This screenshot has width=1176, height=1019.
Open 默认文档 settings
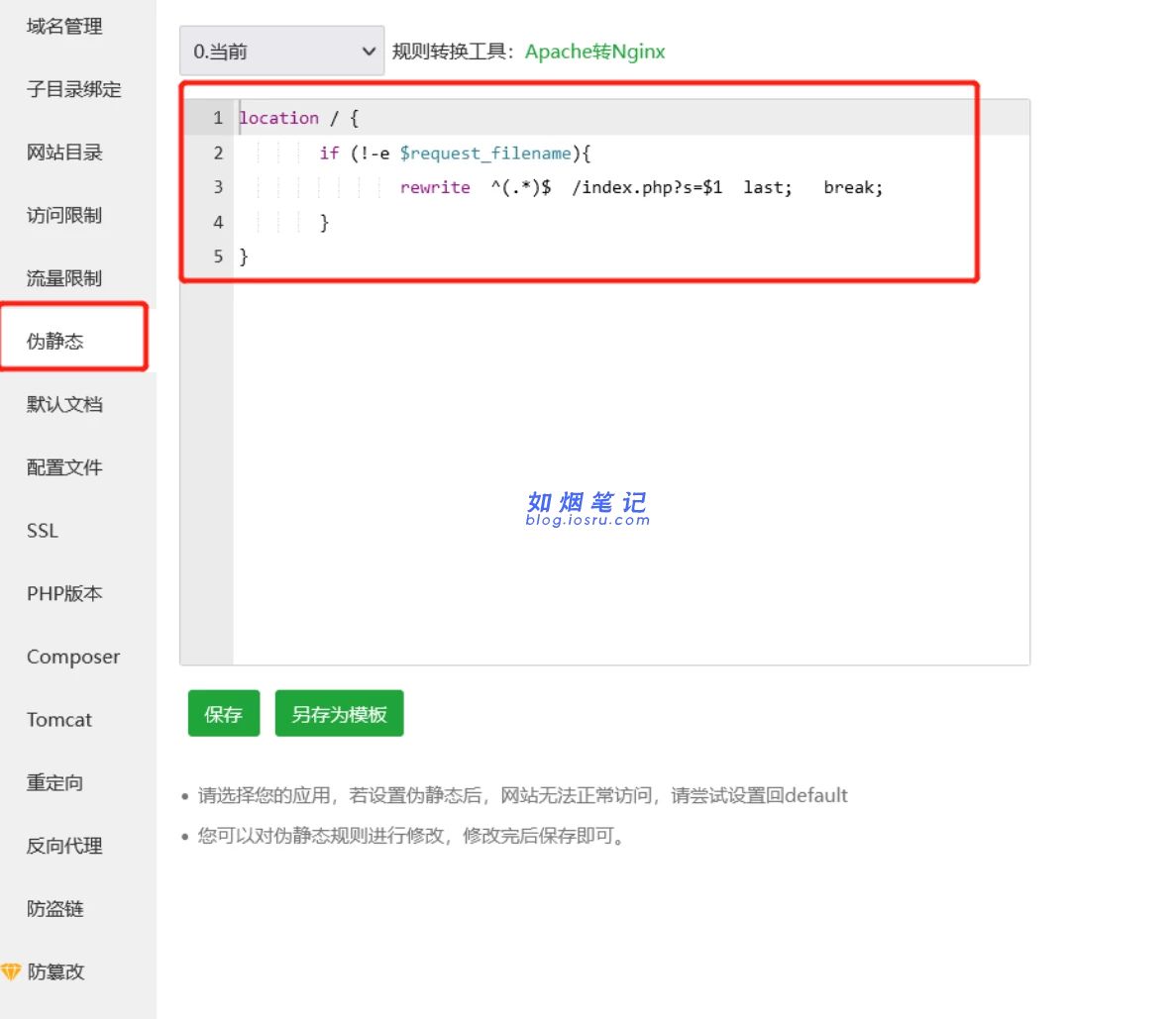tap(64, 404)
